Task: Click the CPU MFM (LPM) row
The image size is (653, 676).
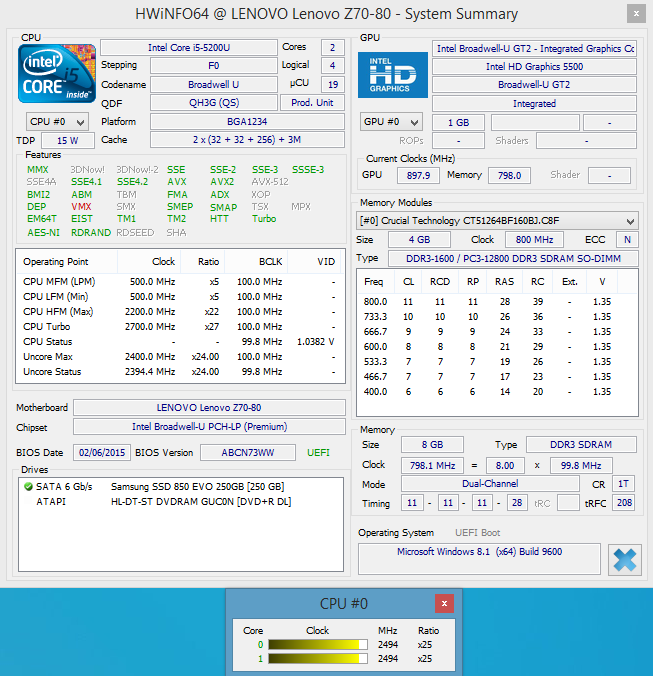Action: click(x=180, y=282)
